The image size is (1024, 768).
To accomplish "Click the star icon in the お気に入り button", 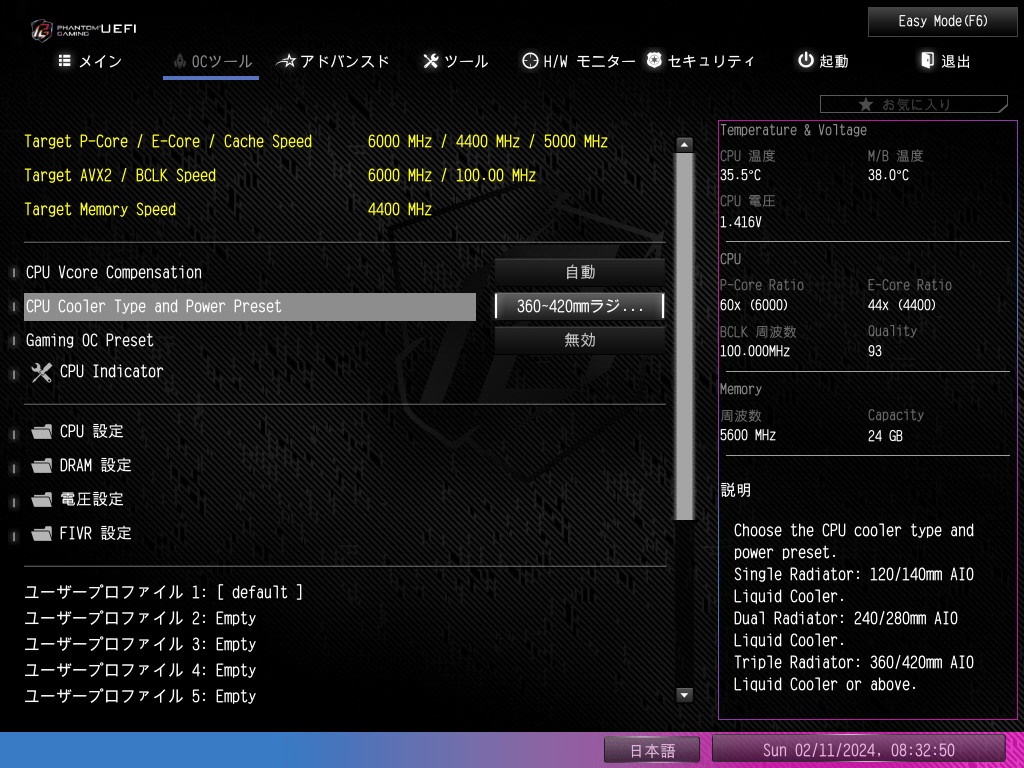I will click(x=865, y=104).
